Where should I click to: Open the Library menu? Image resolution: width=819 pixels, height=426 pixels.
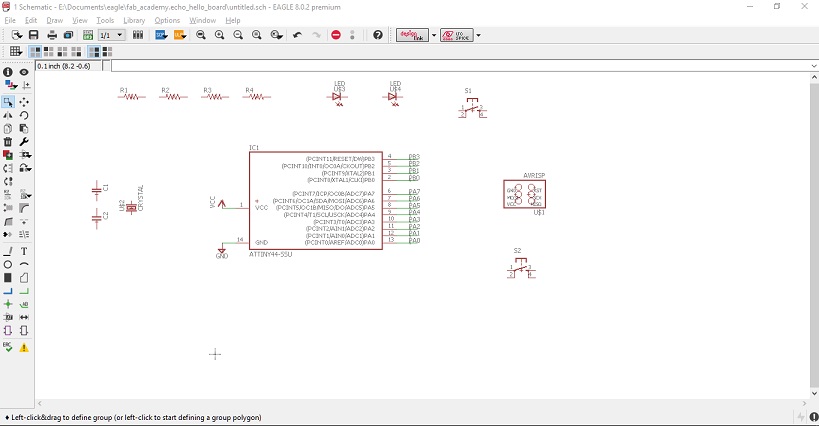pyautogui.click(x=134, y=20)
